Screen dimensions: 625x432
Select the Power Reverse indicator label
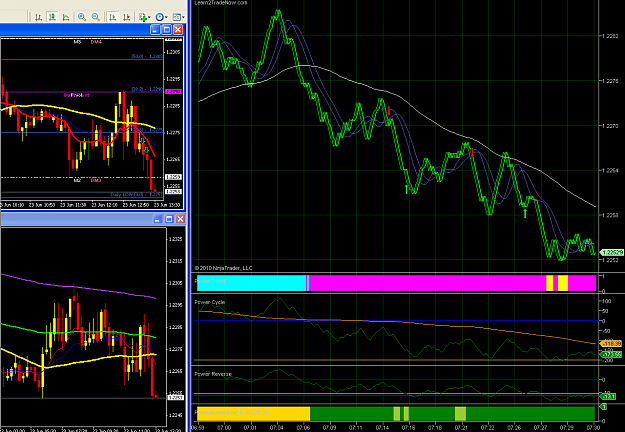[x=213, y=374]
